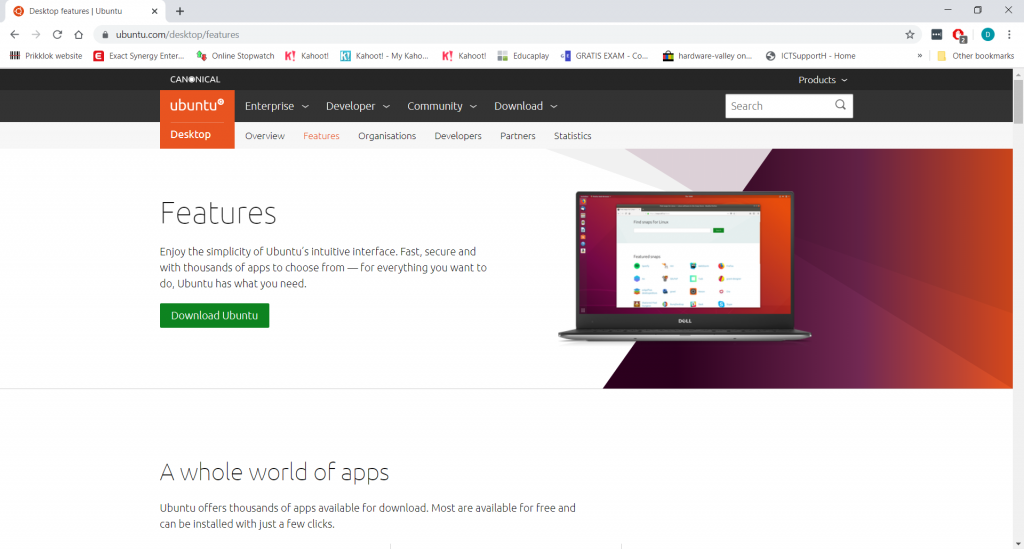Reload the page with refresh icon
This screenshot has height=549, width=1024.
pyautogui.click(x=57, y=35)
